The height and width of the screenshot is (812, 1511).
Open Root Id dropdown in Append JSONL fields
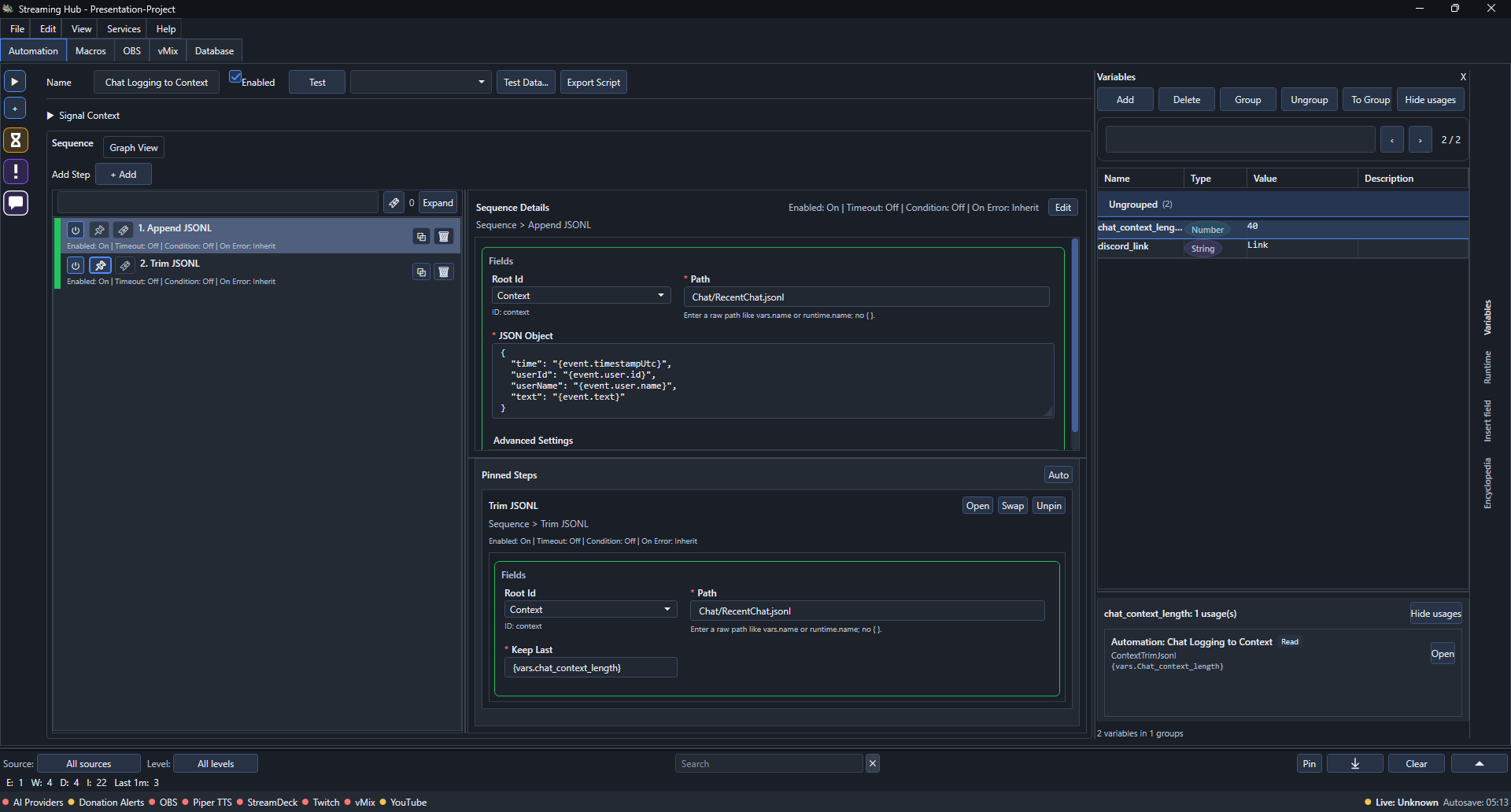click(581, 296)
